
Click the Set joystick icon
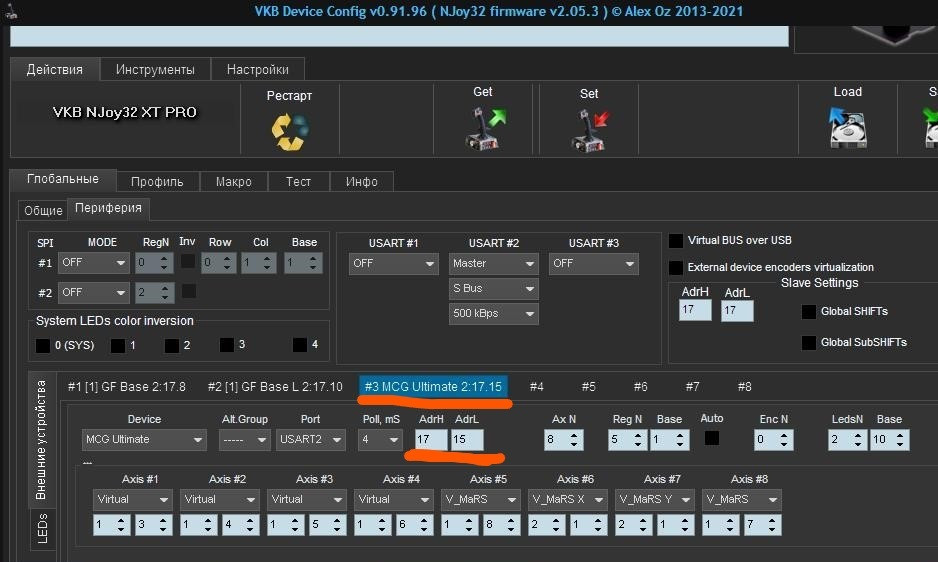point(589,131)
